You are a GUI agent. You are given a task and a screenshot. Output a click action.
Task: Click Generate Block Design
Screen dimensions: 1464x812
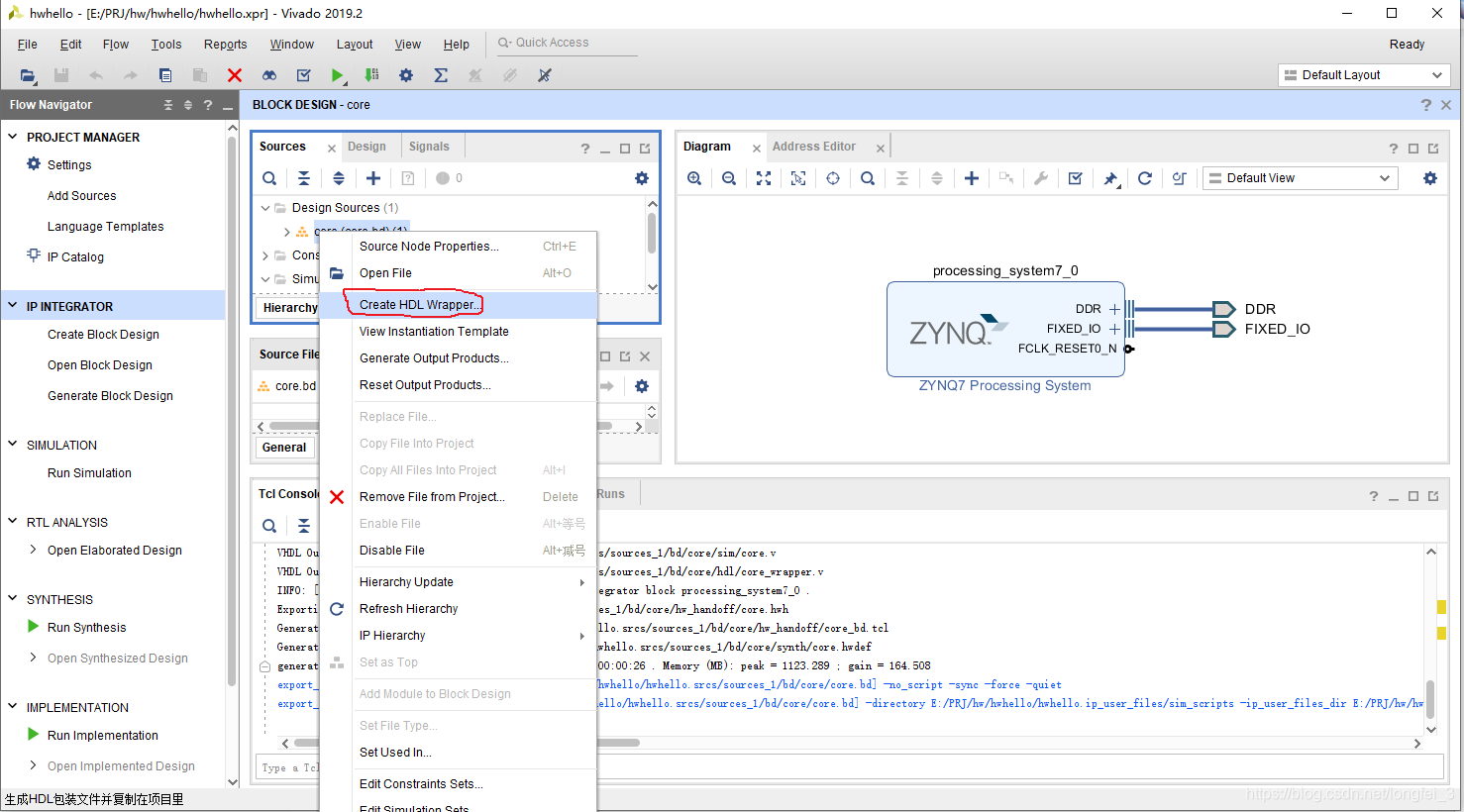110,396
